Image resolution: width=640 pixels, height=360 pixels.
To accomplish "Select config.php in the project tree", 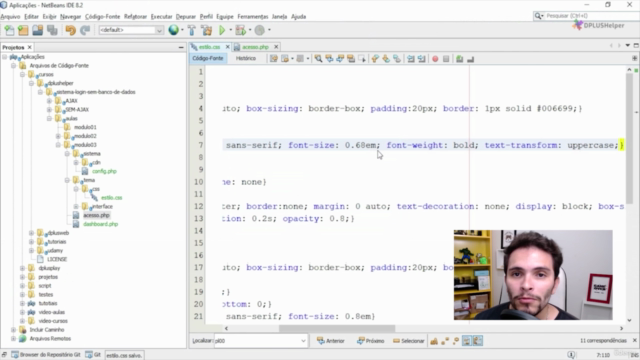I will click(x=104, y=171).
